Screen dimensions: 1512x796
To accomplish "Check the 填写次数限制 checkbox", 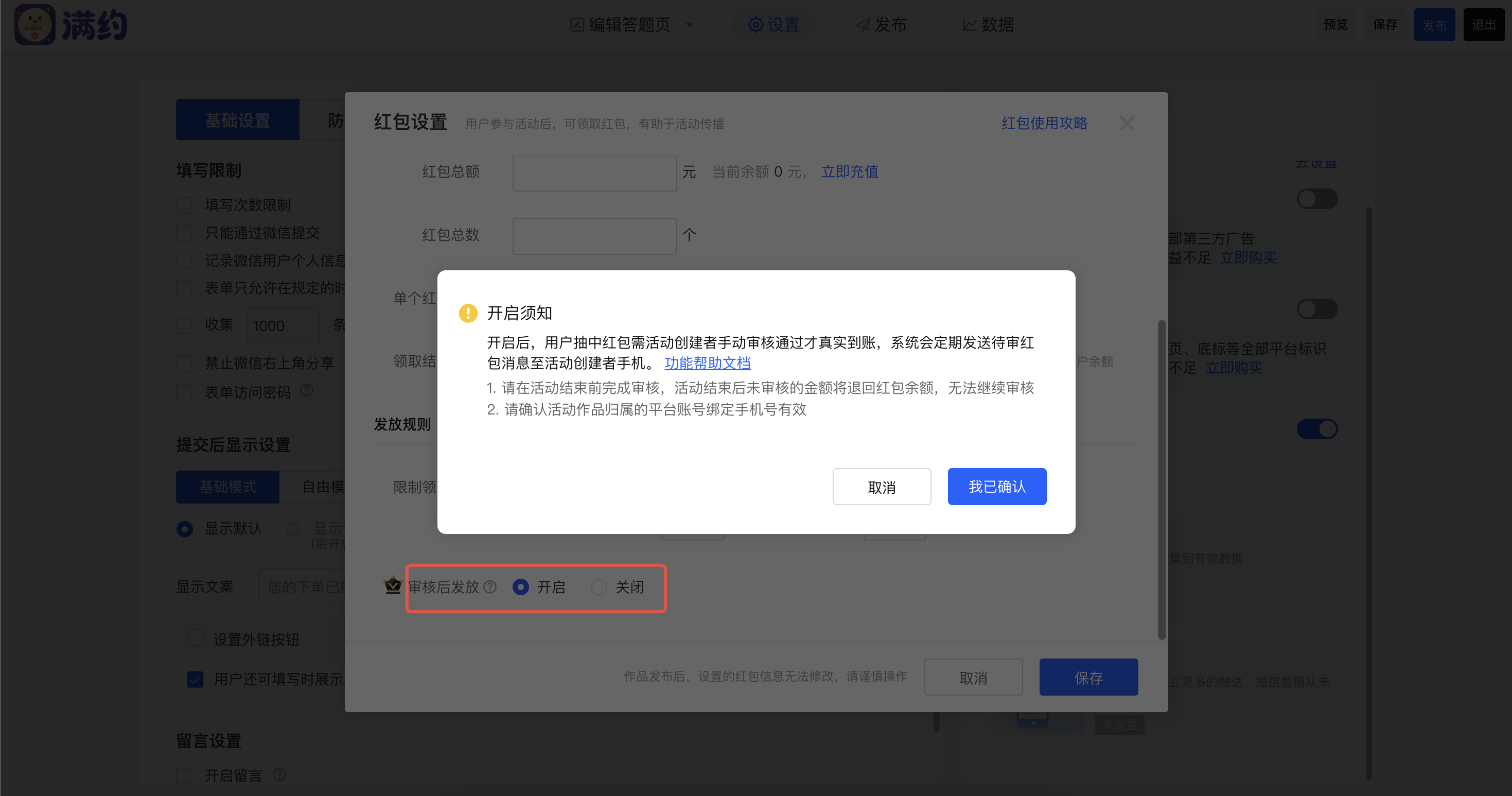I will click(x=185, y=205).
